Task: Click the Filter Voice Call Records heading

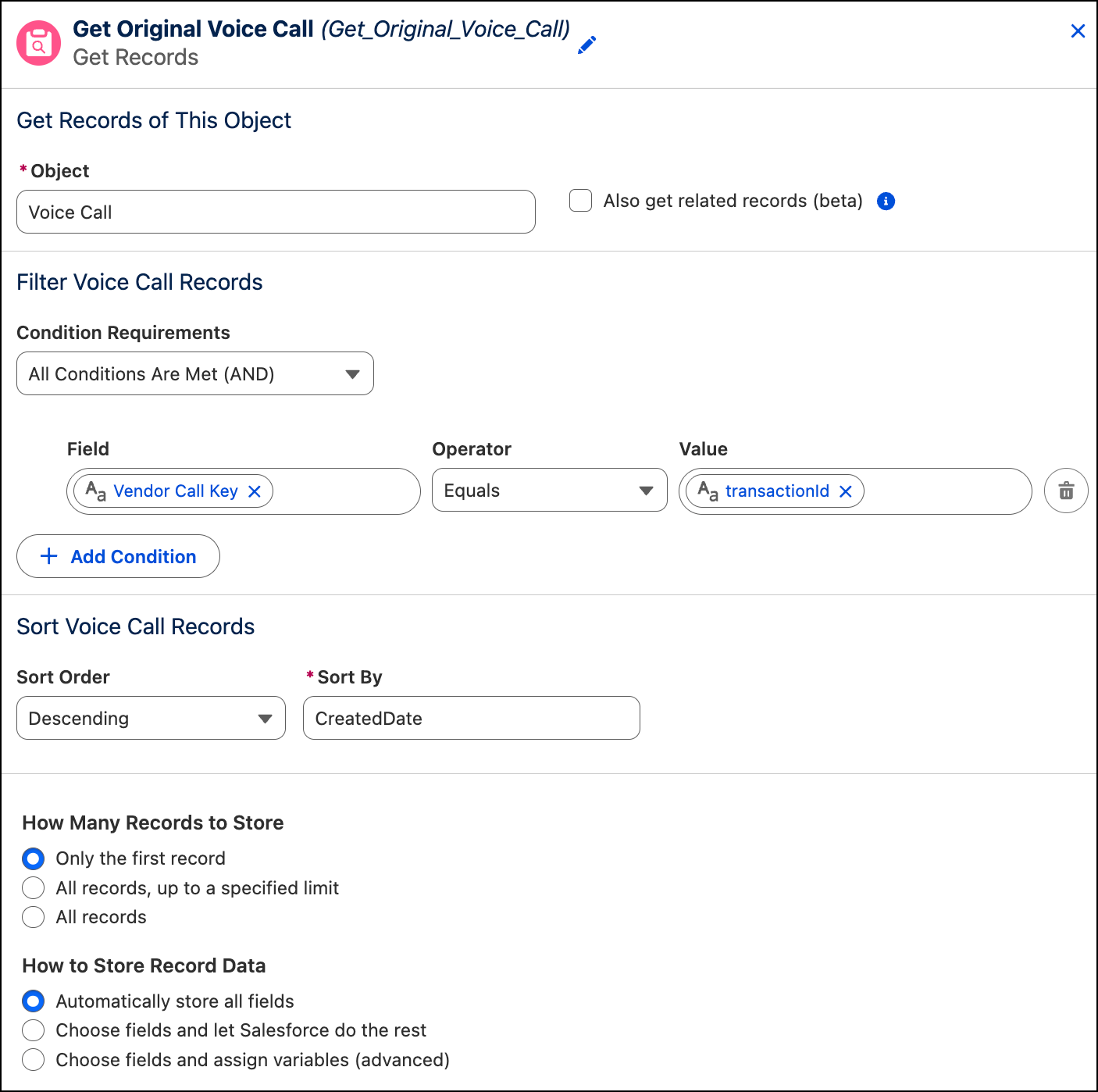Action: pyautogui.click(x=140, y=282)
